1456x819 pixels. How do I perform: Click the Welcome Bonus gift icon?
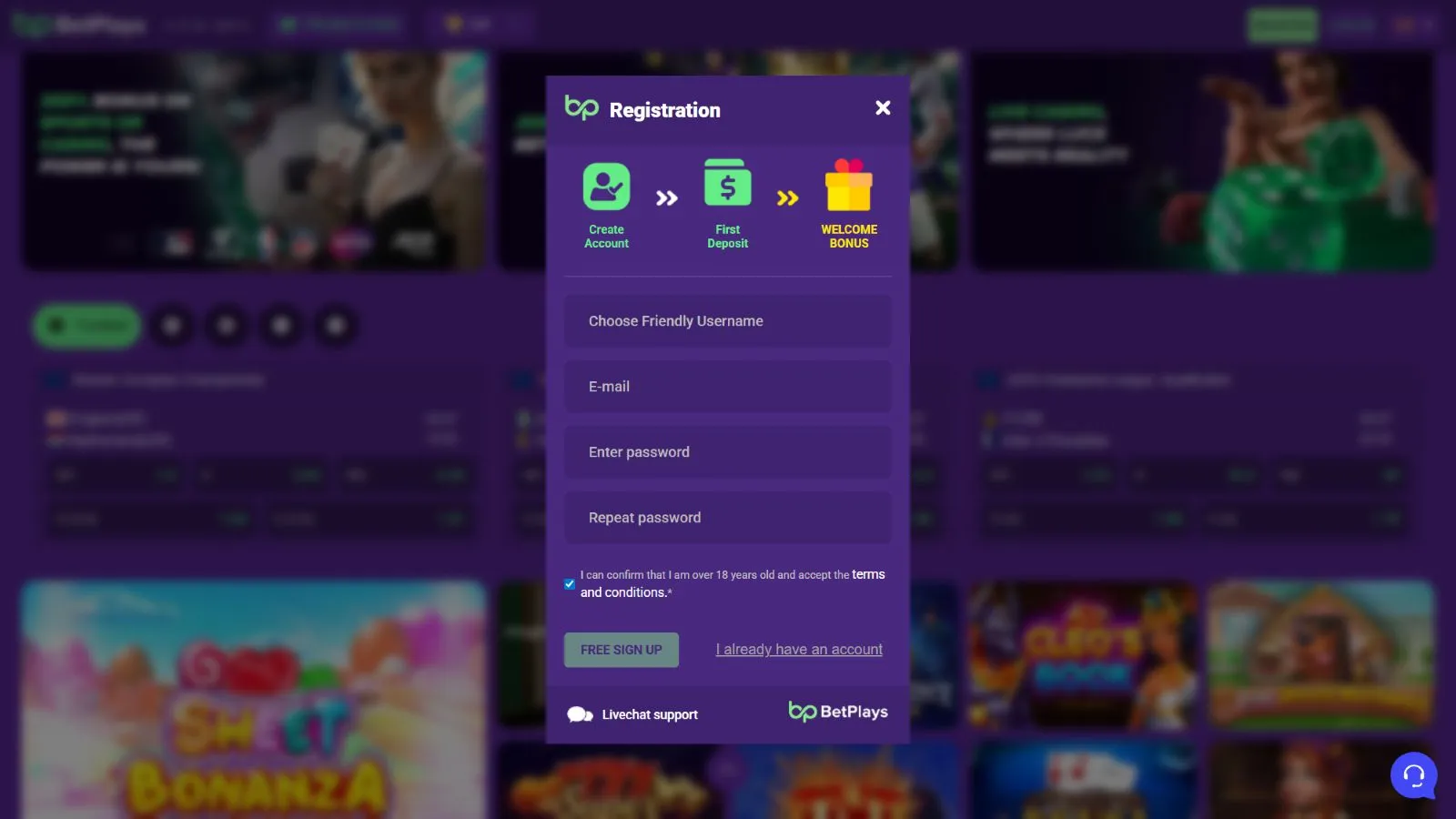848,186
